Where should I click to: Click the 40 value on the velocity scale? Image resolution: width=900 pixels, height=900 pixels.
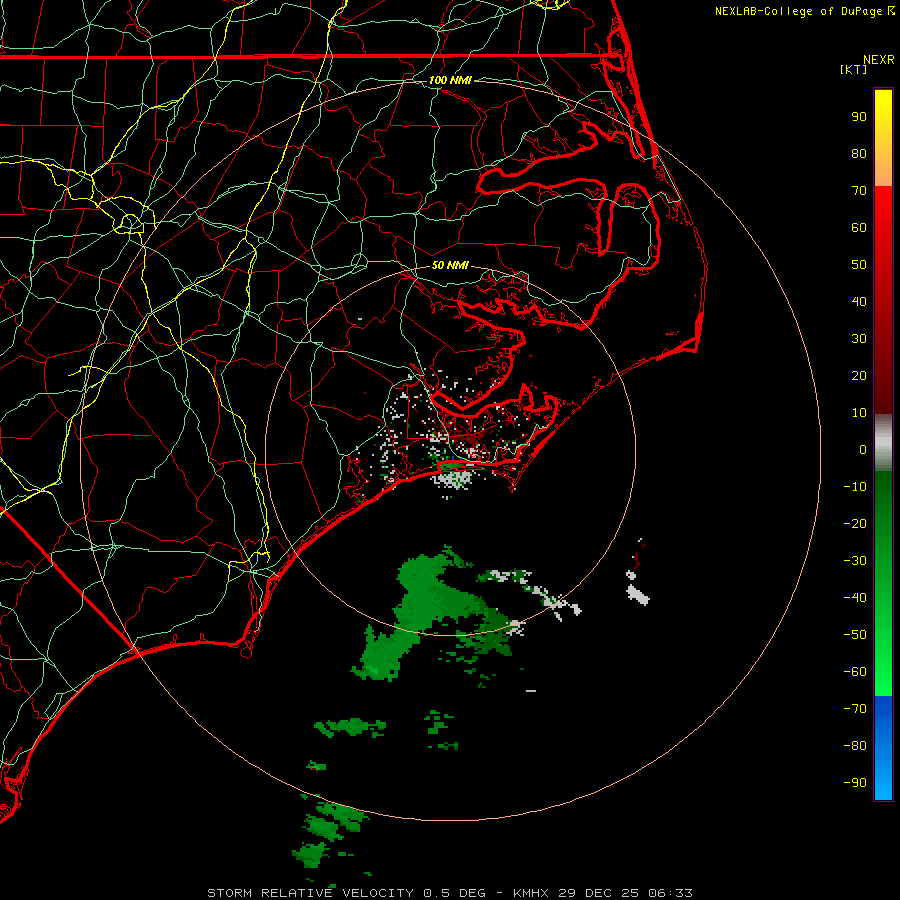pos(859,302)
